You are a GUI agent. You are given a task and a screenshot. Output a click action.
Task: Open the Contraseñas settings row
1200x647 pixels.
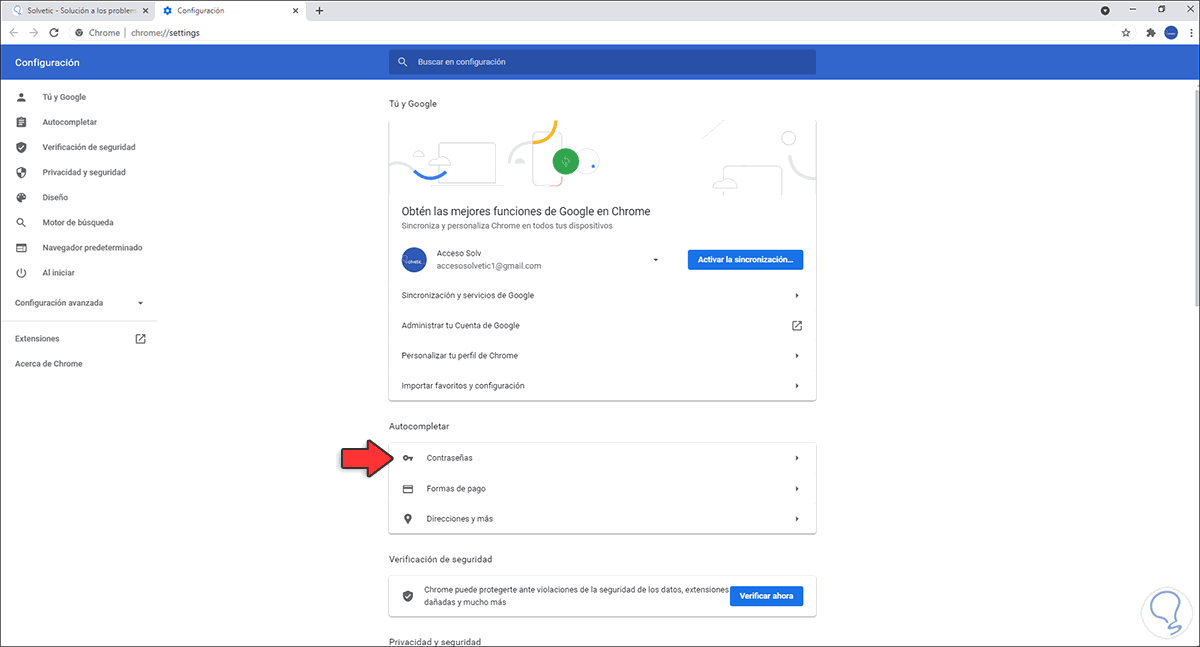point(602,458)
